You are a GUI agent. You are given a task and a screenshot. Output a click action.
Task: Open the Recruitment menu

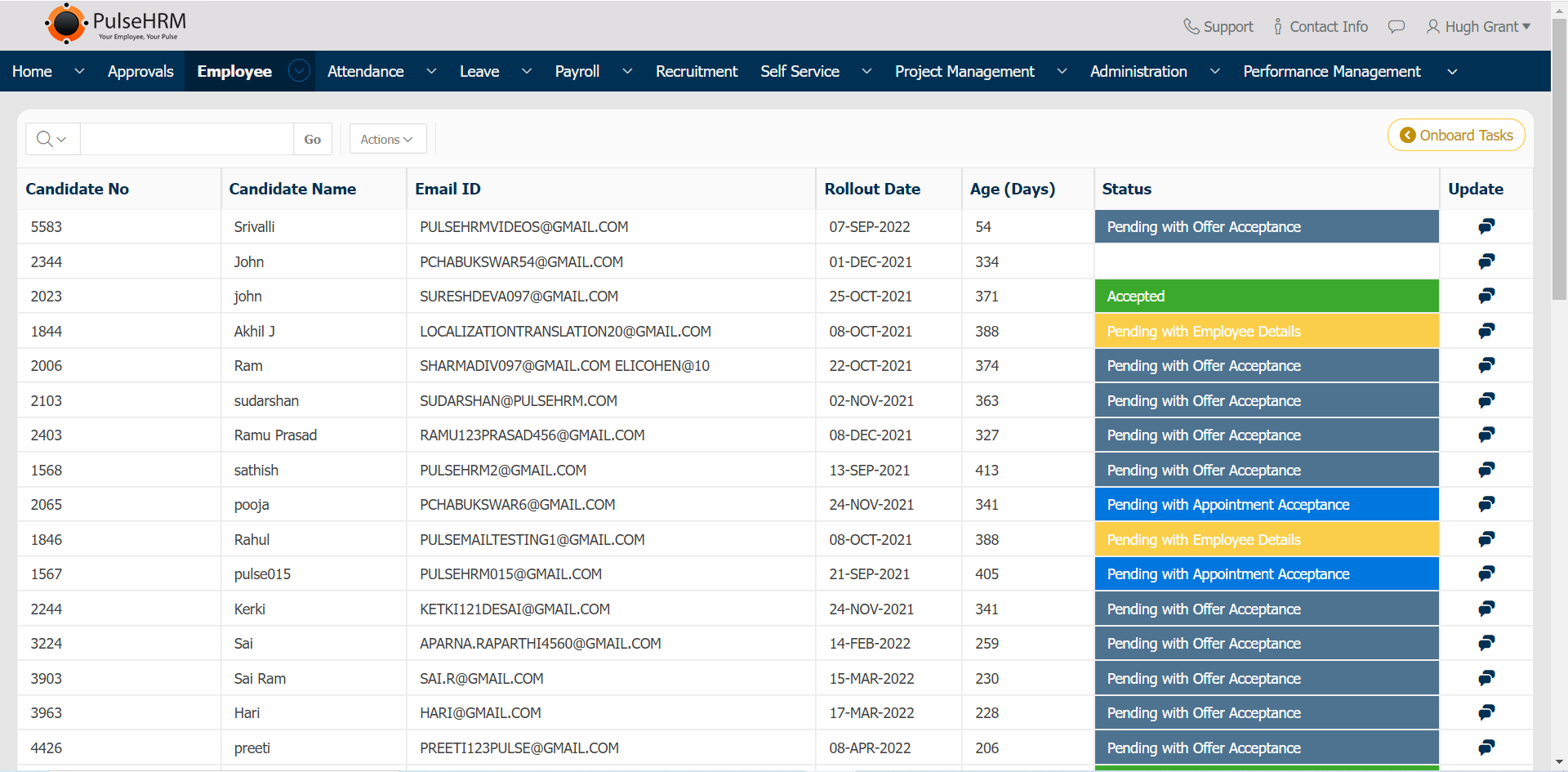696,72
